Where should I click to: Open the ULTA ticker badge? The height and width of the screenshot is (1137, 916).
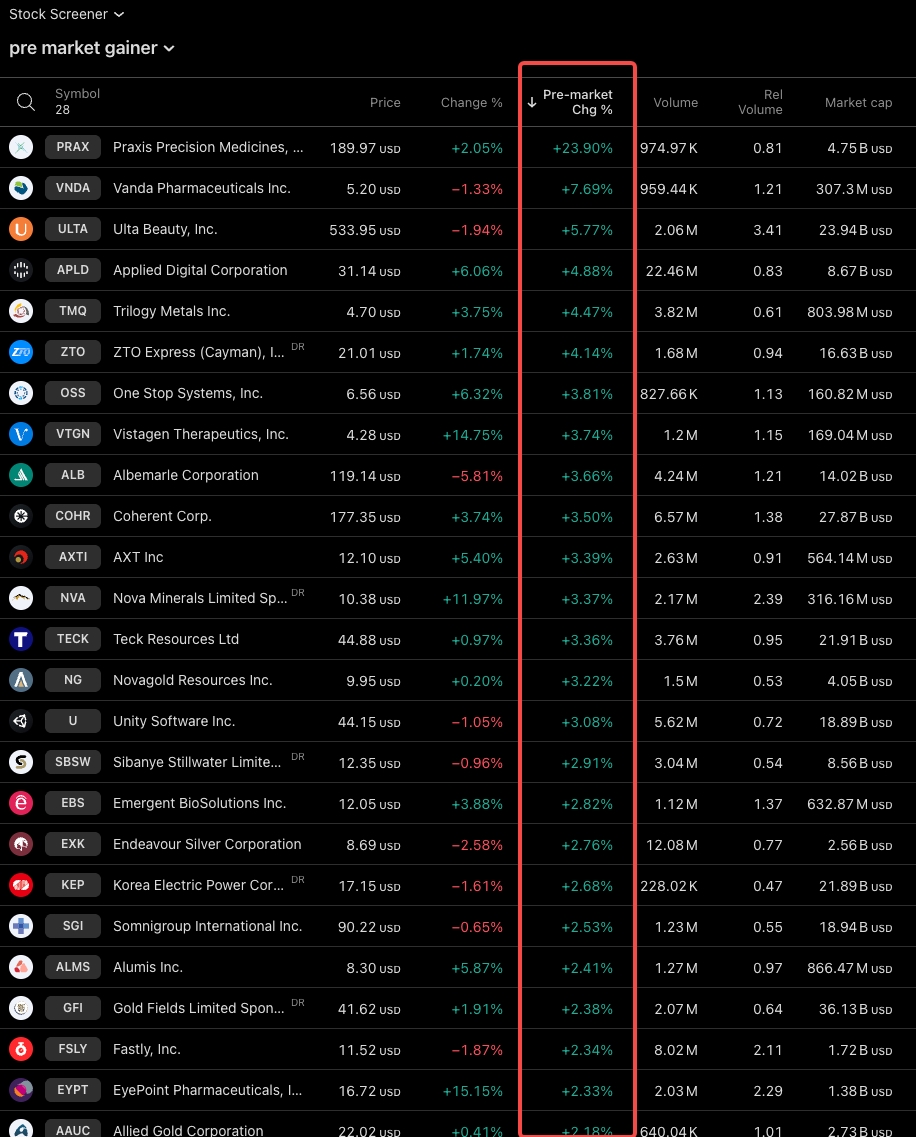coord(73,229)
